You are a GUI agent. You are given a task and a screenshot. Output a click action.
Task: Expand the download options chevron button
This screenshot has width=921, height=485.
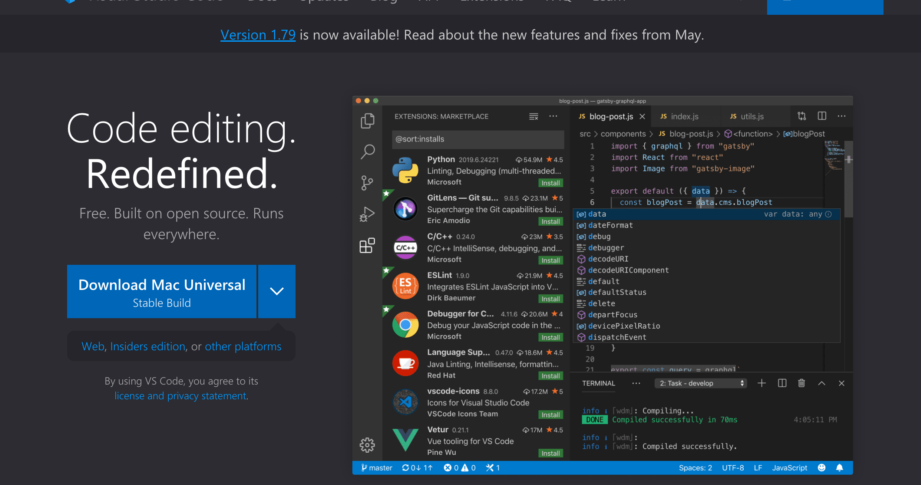277,291
